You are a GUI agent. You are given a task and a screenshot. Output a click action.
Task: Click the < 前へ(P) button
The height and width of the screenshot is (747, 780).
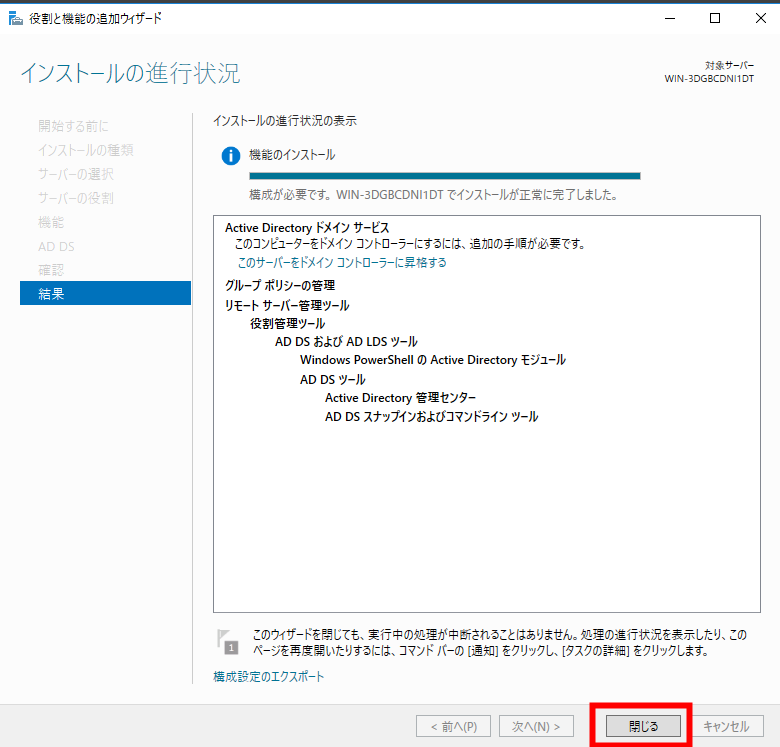click(x=453, y=726)
